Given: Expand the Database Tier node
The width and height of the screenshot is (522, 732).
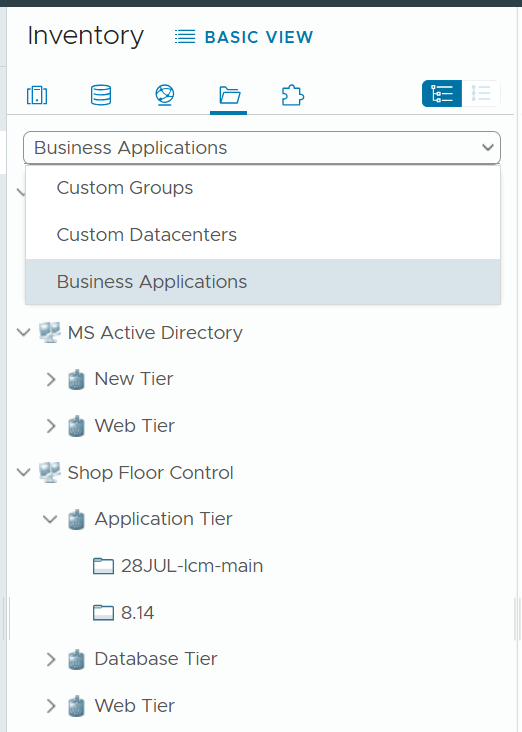Looking at the screenshot, I should (x=51, y=659).
